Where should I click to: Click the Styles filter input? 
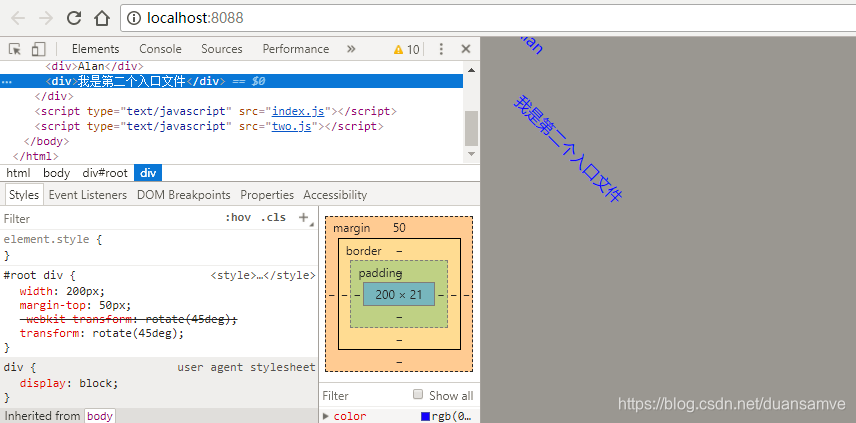(109, 218)
